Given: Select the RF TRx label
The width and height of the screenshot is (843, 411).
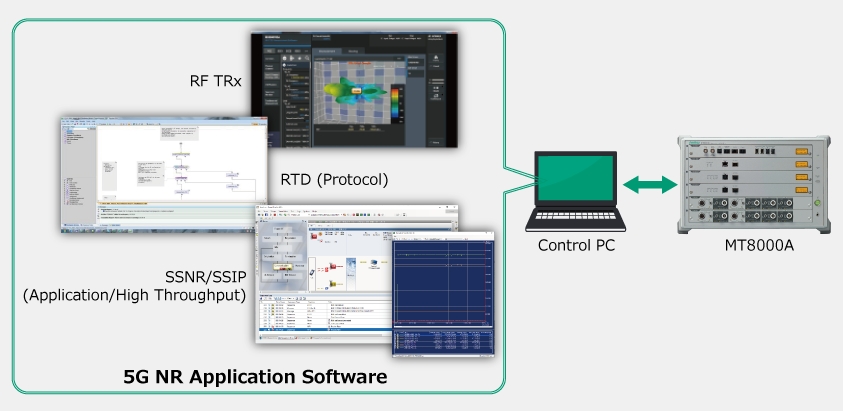Looking at the screenshot, I should pyautogui.click(x=216, y=81).
